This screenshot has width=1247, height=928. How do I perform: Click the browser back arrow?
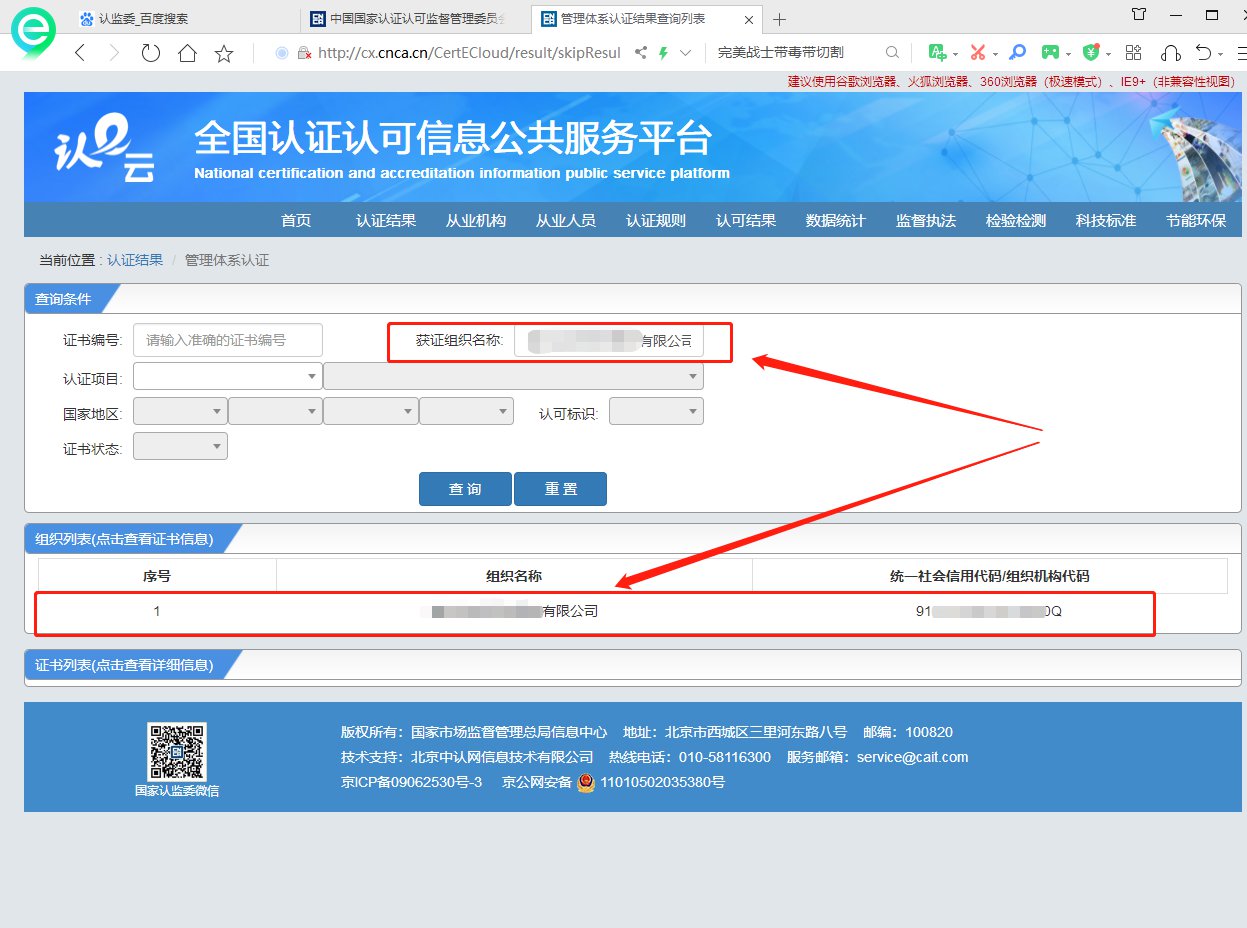[x=81, y=53]
